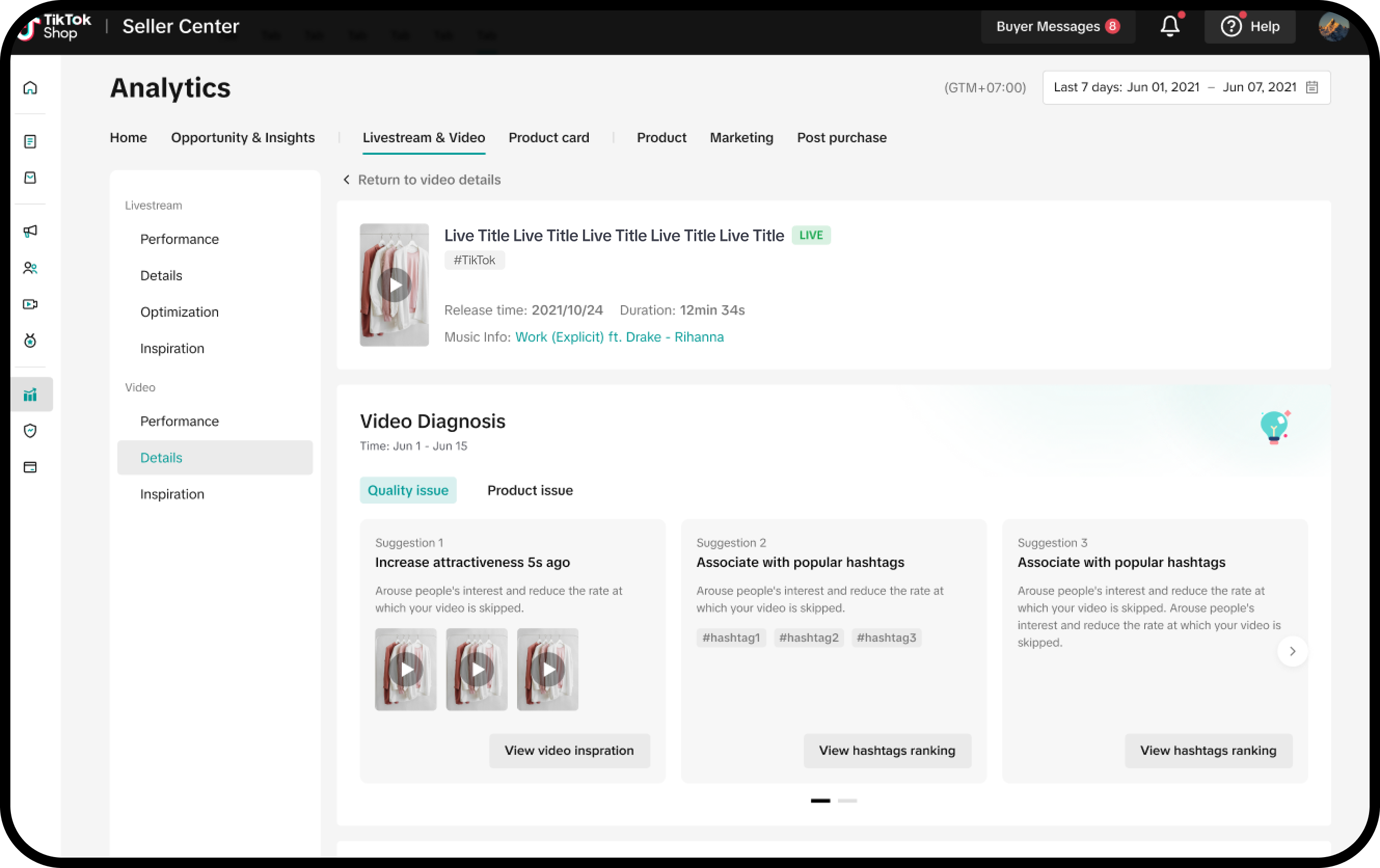
Task: Click View hashtags ranking in Suggestion 2
Action: 887,751
